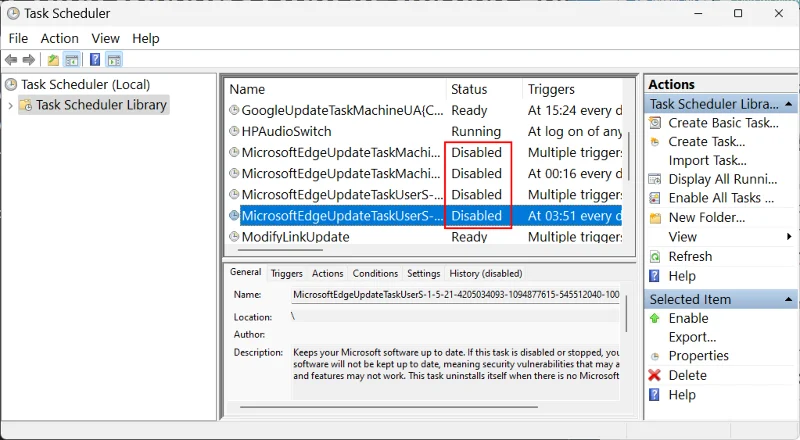Click the Help icon under Selected Item

click(x=654, y=395)
